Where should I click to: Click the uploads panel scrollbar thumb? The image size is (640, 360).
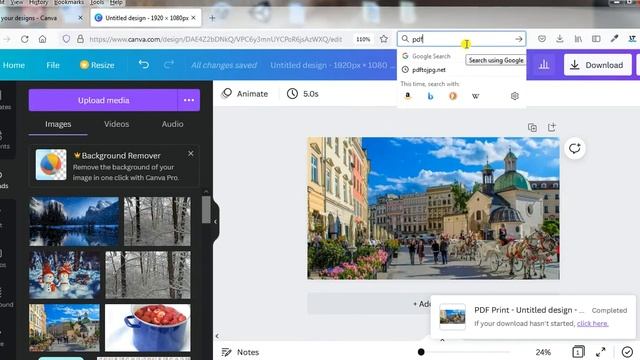206,210
